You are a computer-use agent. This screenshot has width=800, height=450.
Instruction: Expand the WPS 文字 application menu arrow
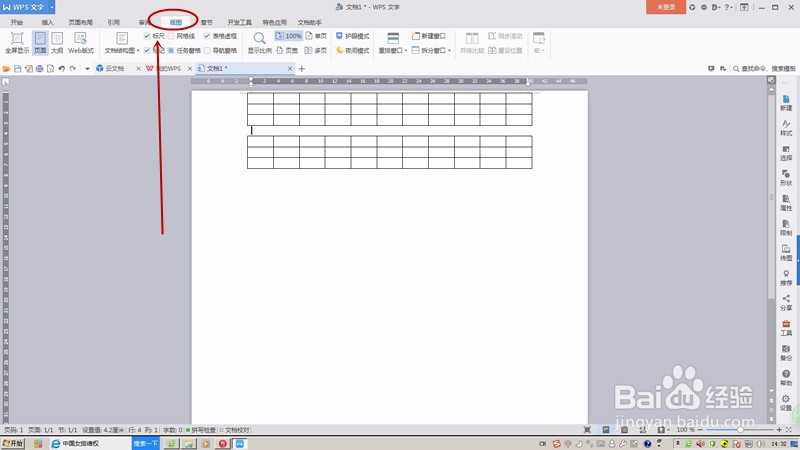click(52, 7)
